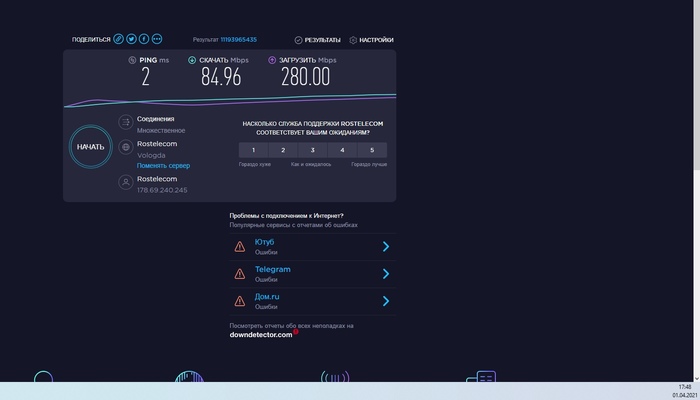Rate Rostelecom support as 2
Screen dimensions: 700x400
(283, 150)
